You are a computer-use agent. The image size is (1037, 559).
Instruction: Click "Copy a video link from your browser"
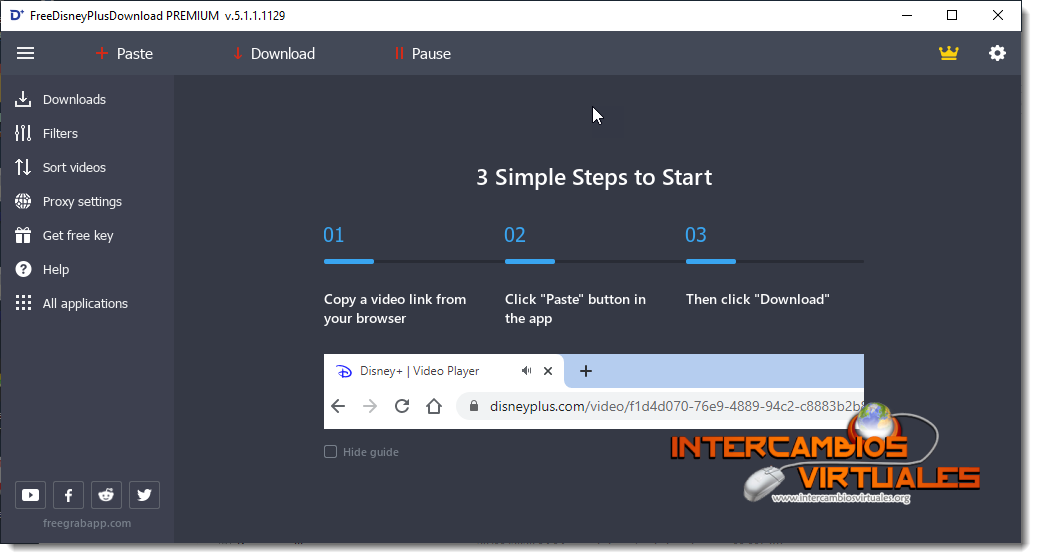pos(395,309)
